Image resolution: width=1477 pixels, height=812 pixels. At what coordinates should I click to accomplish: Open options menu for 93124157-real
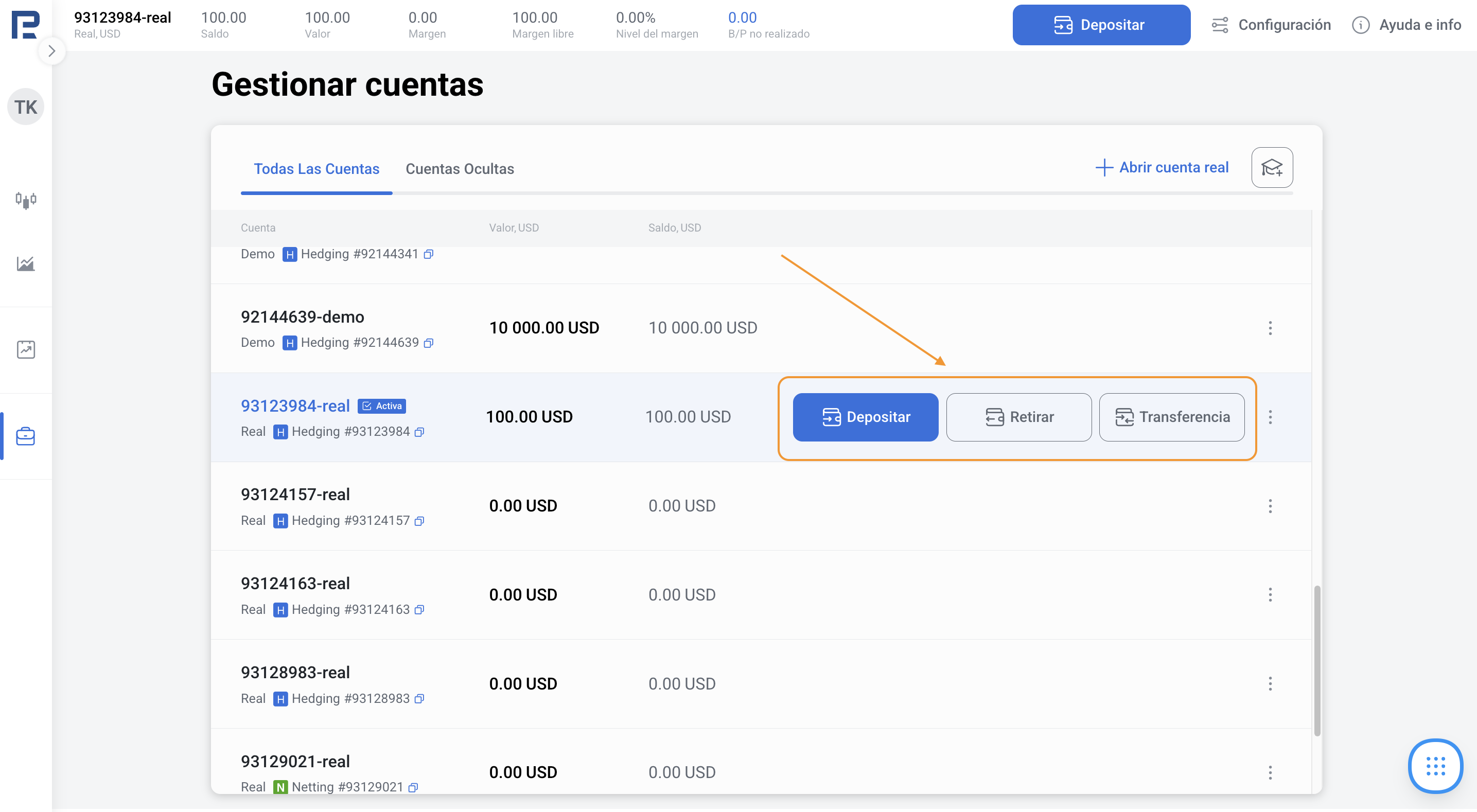pyautogui.click(x=1270, y=506)
